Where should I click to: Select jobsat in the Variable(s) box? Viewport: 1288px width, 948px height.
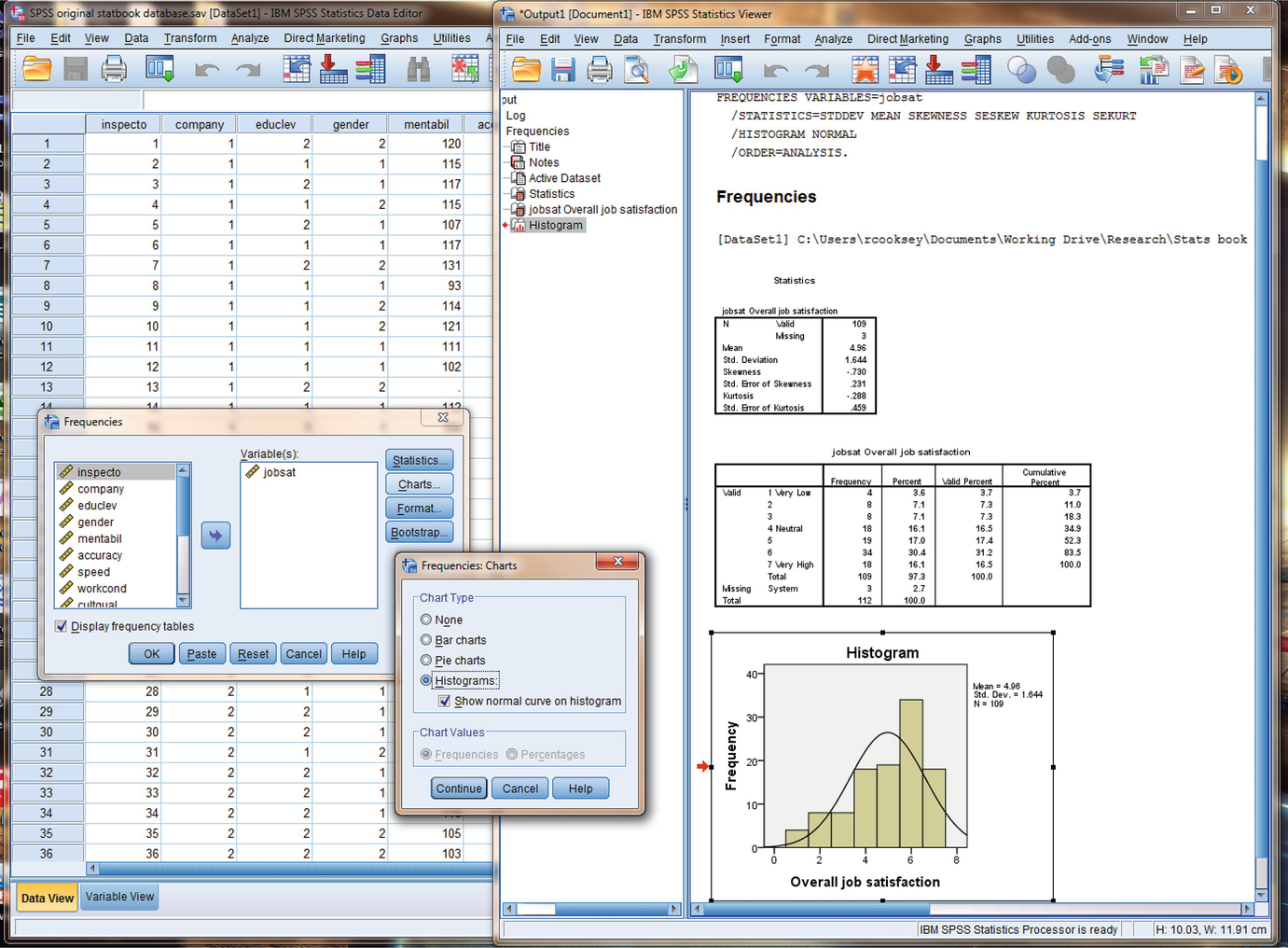tap(279, 472)
